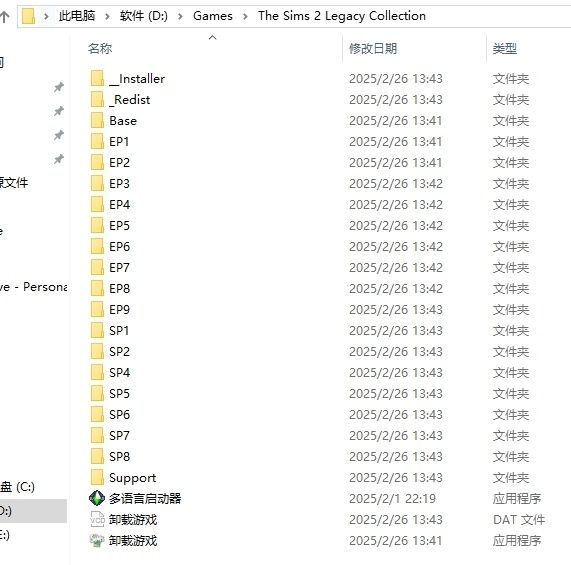Expand chevron before 此电脑 in address bar

pyautogui.click(x=46, y=16)
